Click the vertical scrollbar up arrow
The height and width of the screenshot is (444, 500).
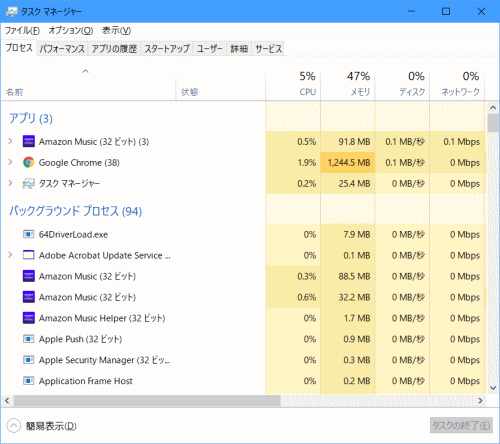click(493, 108)
